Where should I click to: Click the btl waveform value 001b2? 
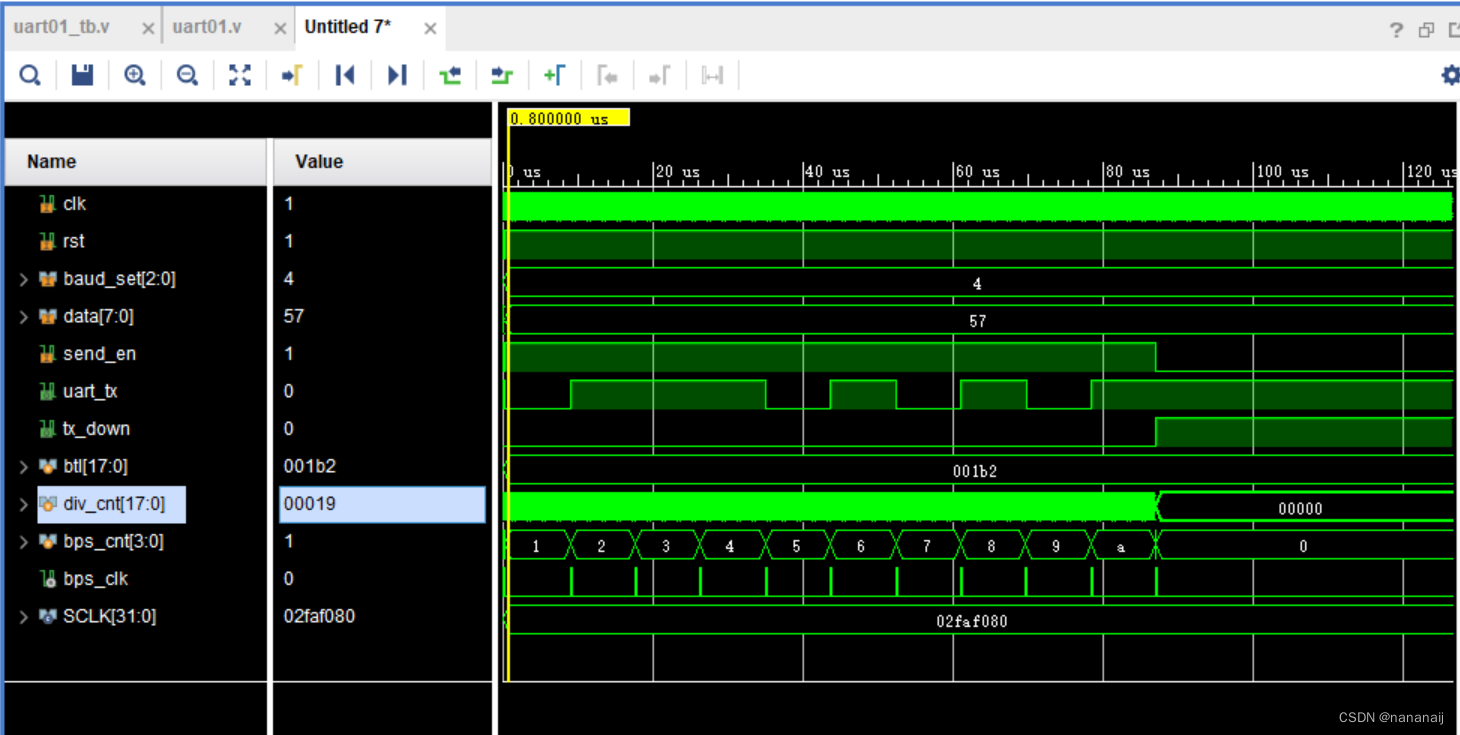point(974,471)
